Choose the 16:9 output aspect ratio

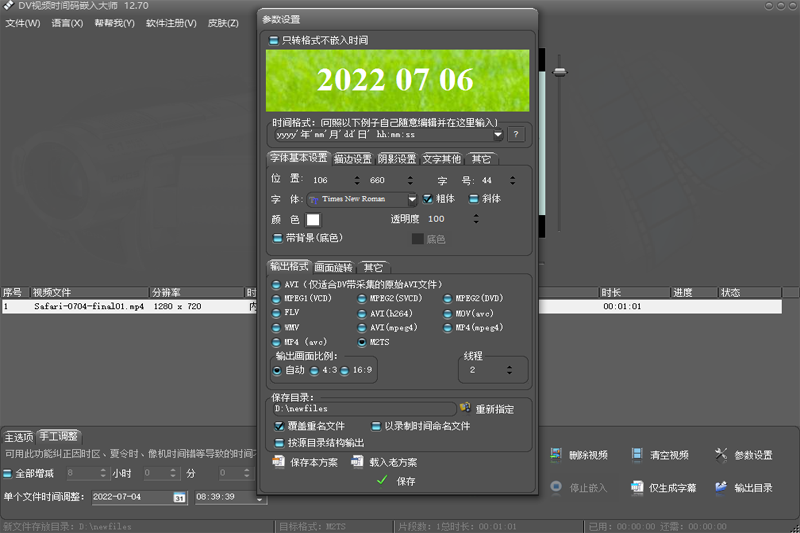tap(344, 370)
